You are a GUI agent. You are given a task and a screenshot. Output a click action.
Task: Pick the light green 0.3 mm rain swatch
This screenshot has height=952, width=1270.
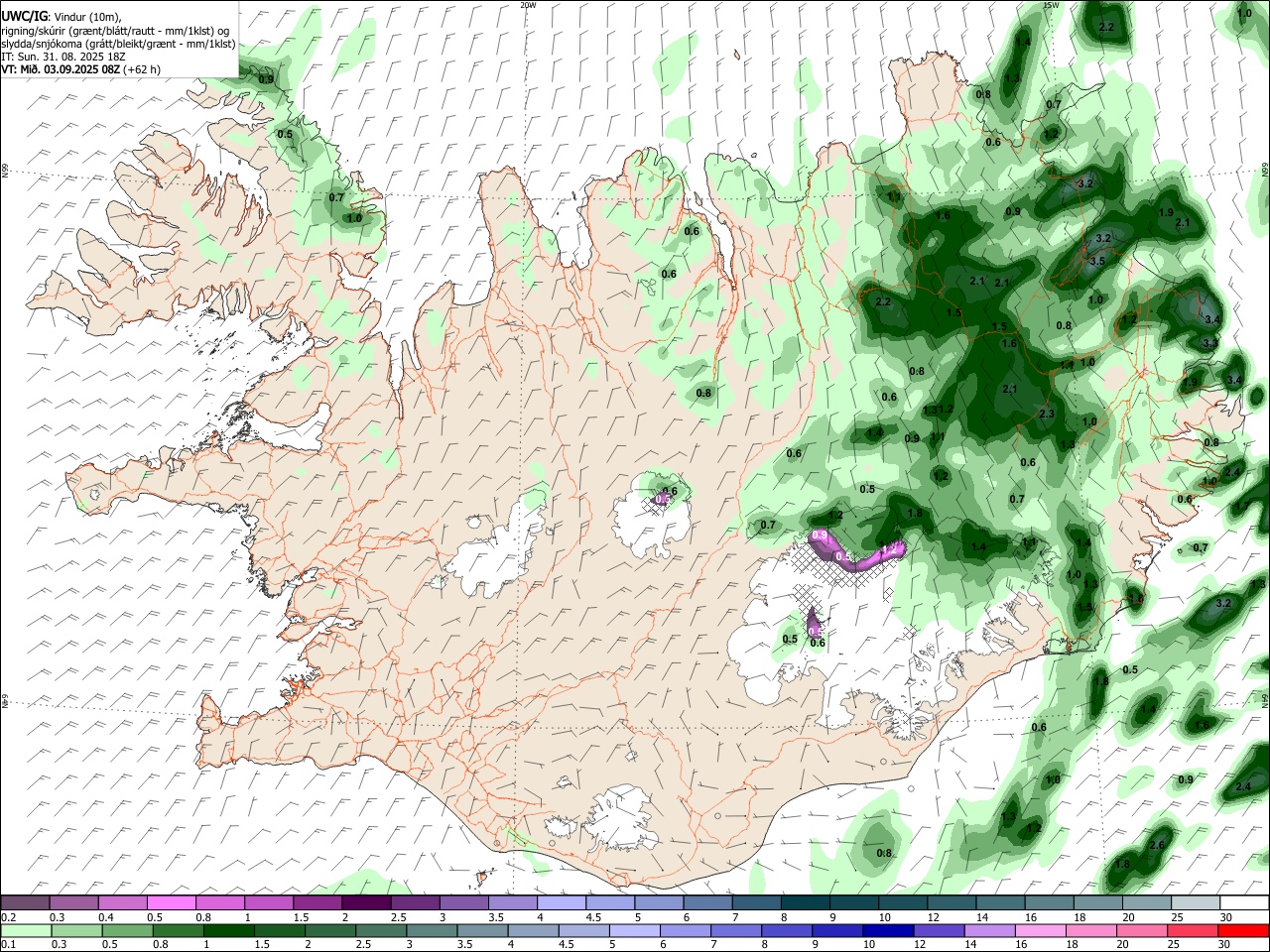[74, 930]
